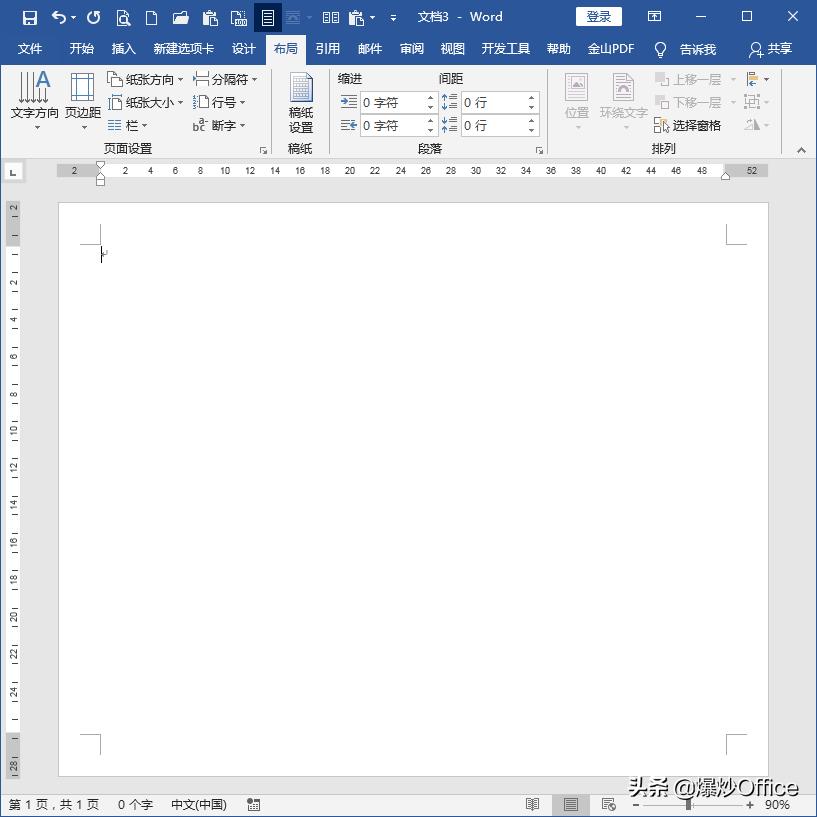
Task: Click the Share (共享) button
Action: 771,49
